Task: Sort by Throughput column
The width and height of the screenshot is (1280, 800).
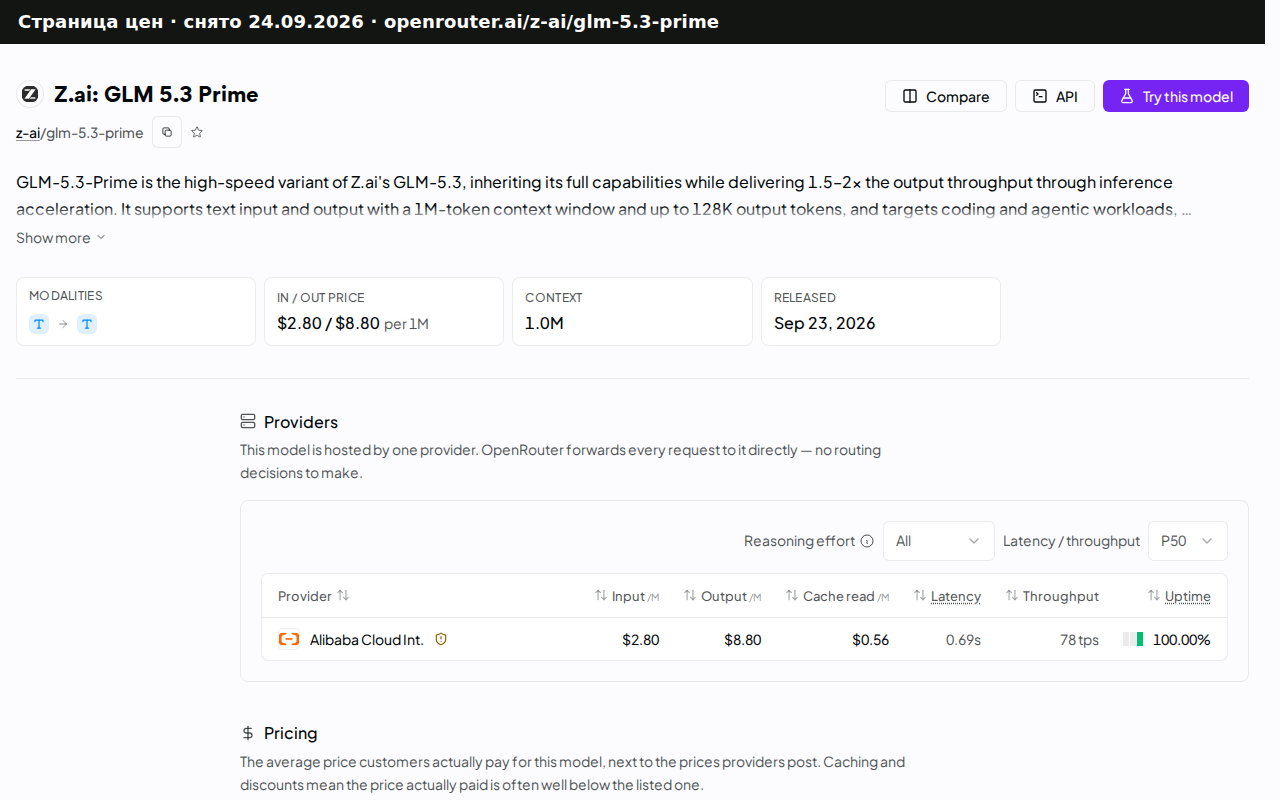Action: pyautogui.click(x=1052, y=596)
